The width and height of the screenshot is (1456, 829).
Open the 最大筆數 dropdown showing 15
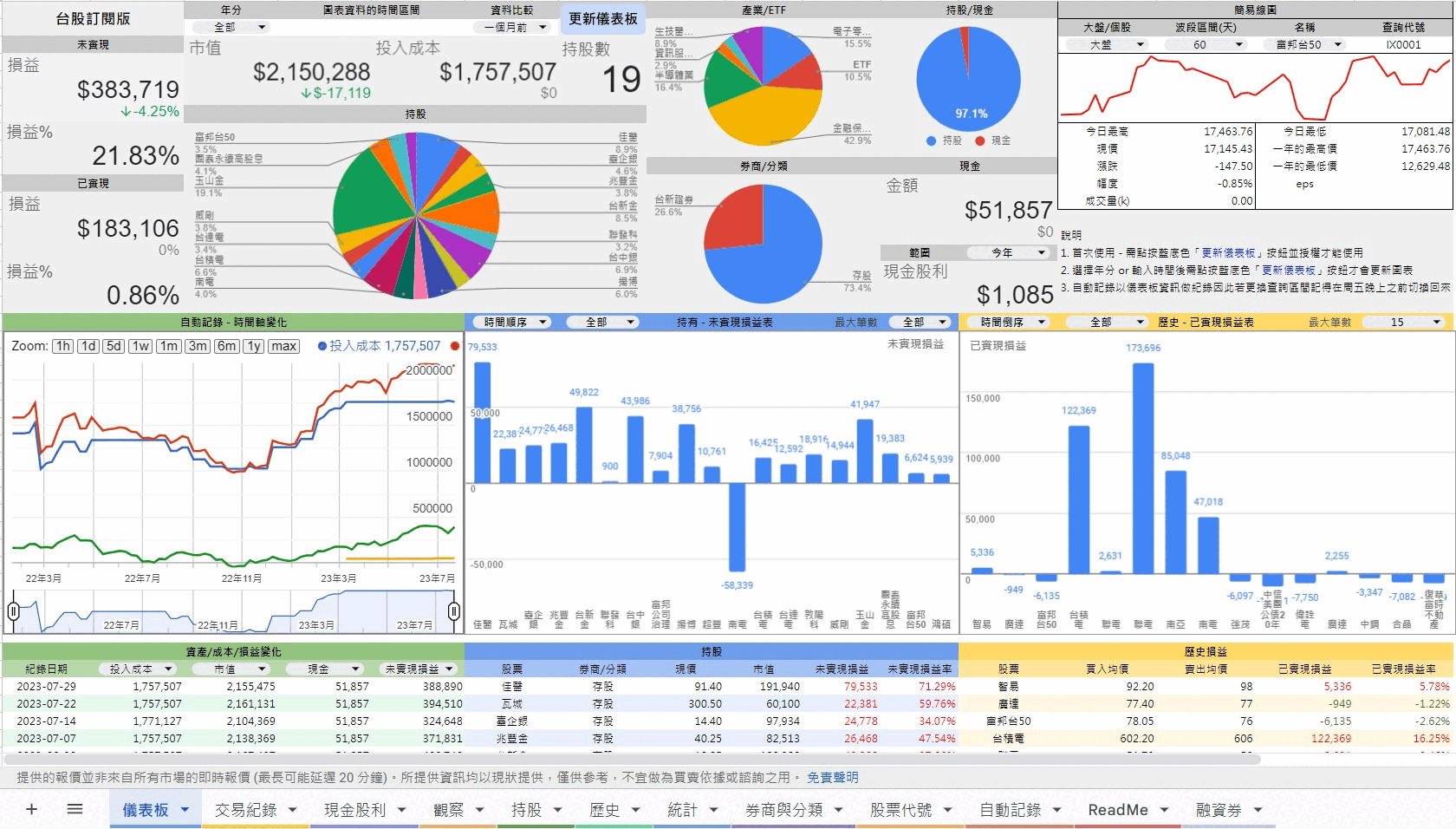click(1436, 323)
